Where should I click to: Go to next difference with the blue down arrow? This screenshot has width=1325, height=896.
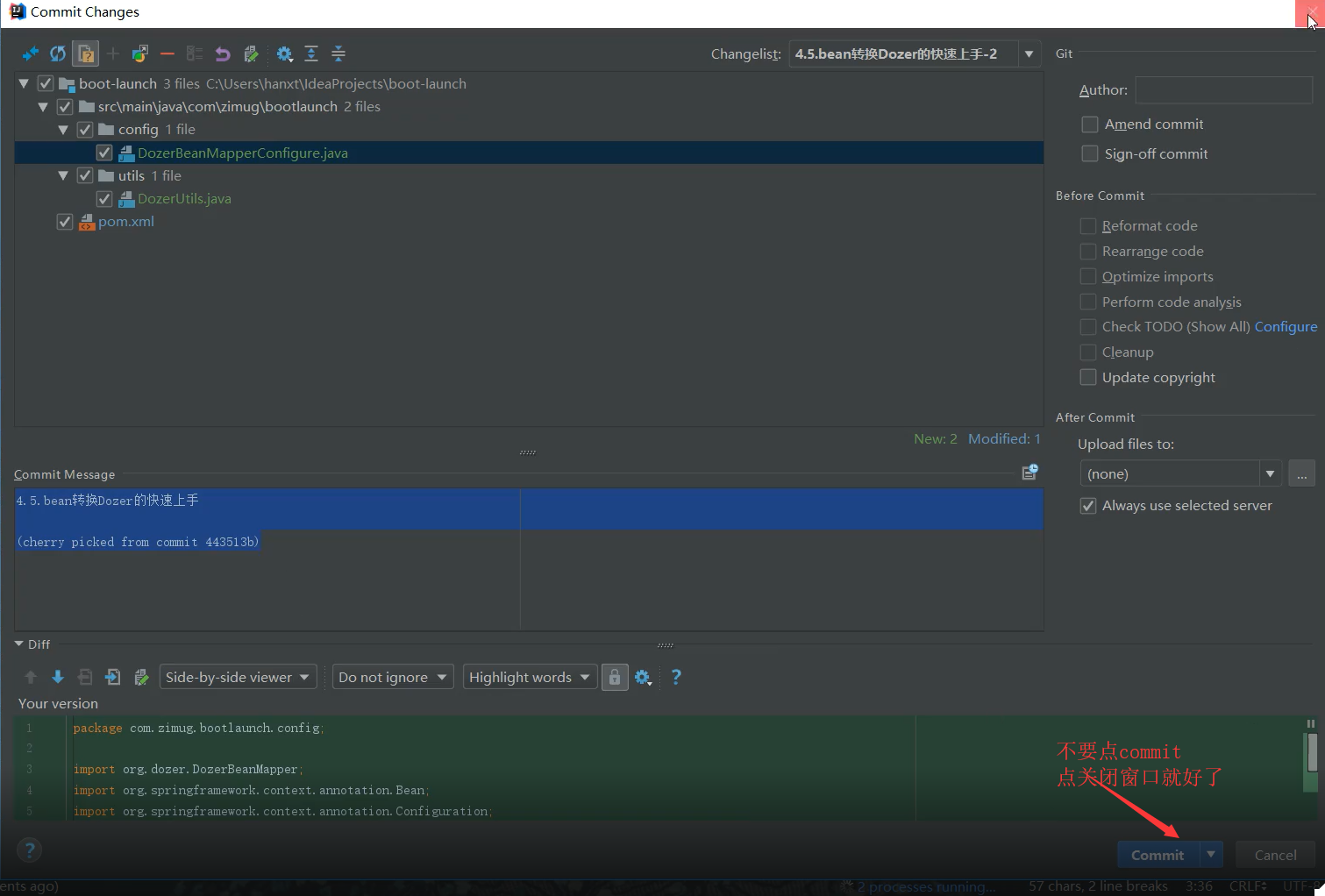click(58, 677)
